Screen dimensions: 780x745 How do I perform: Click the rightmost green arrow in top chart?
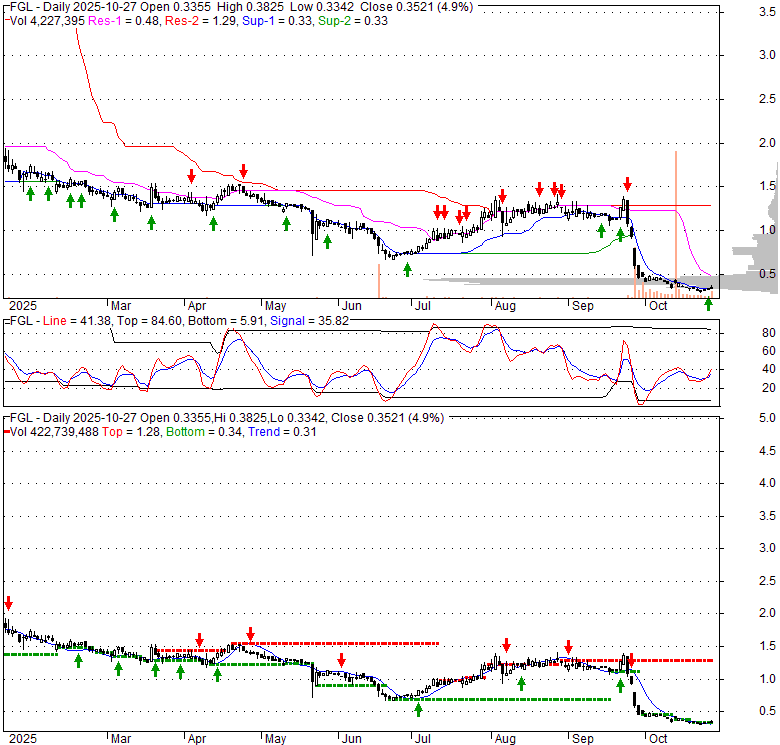708,304
